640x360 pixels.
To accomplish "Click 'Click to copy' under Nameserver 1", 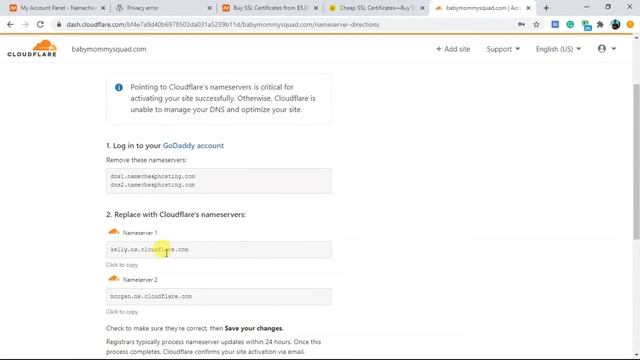I will (x=122, y=265).
